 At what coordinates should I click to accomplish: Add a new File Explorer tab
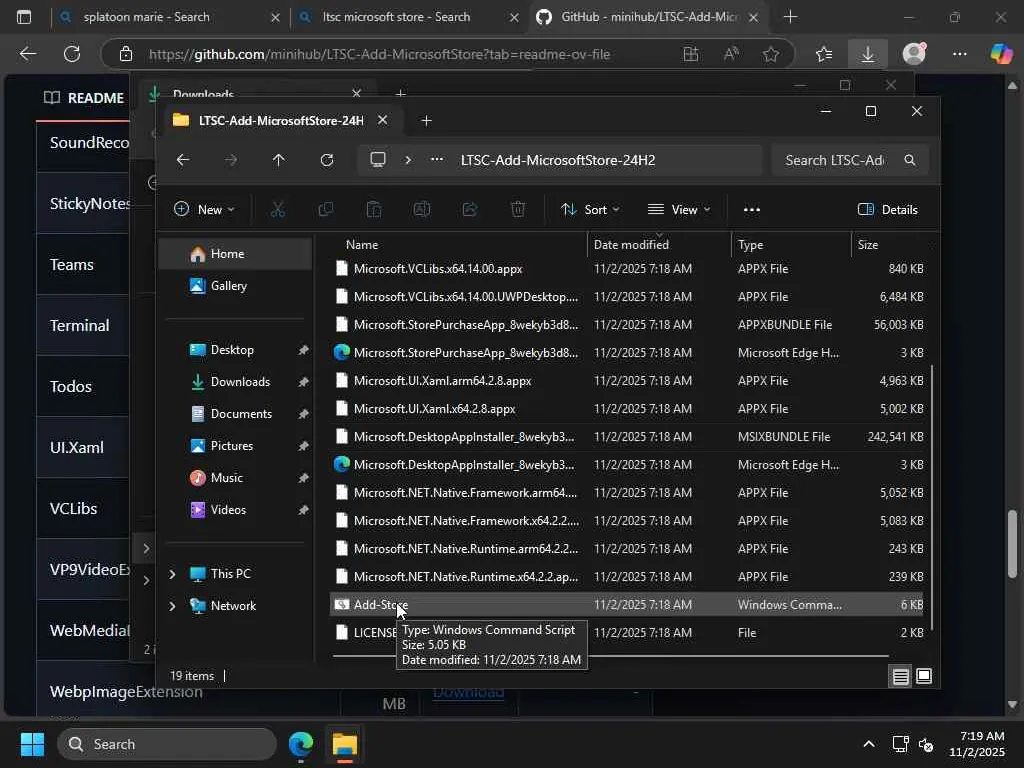[426, 121]
